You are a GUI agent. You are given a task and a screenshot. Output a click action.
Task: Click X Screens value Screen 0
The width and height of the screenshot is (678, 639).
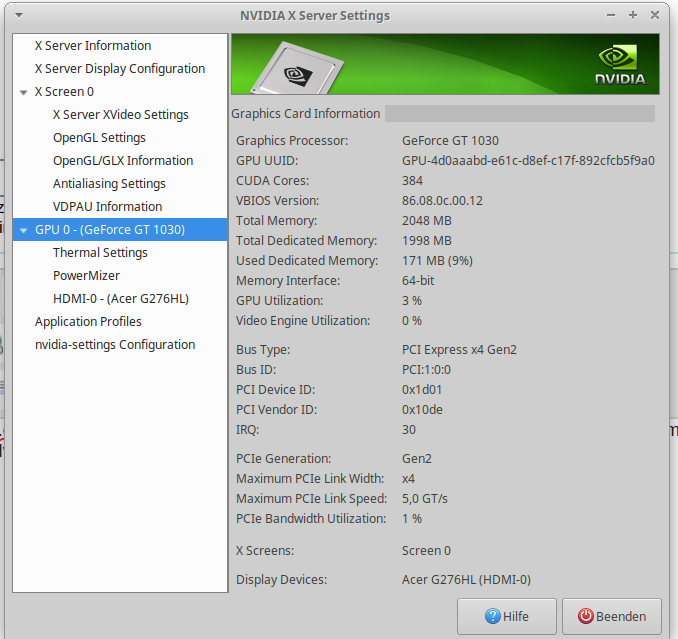click(x=426, y=550)
